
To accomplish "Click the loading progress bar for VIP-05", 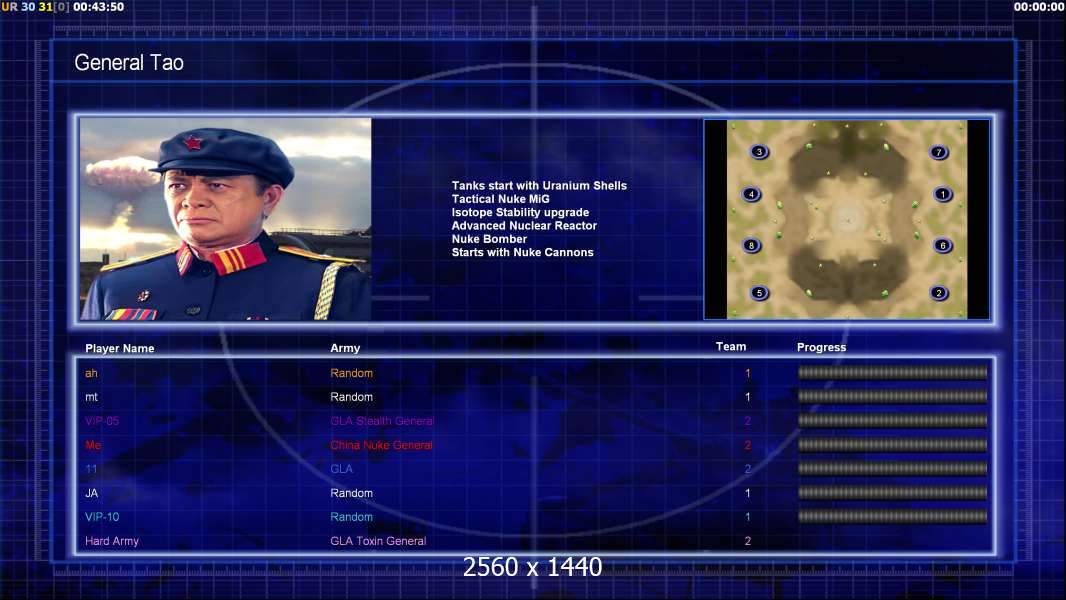I will point(893,421).
